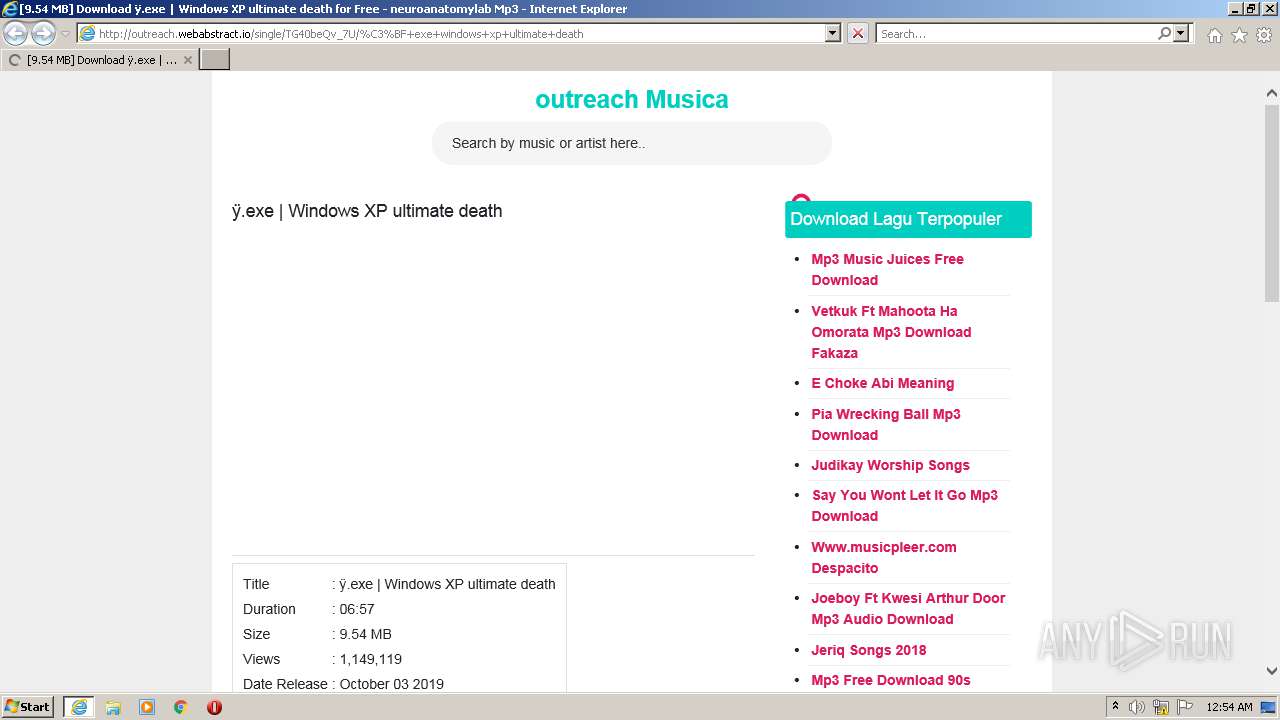1280x720 pixels.
Task: Click the volume speaker tray icon
Action: 1137,707
